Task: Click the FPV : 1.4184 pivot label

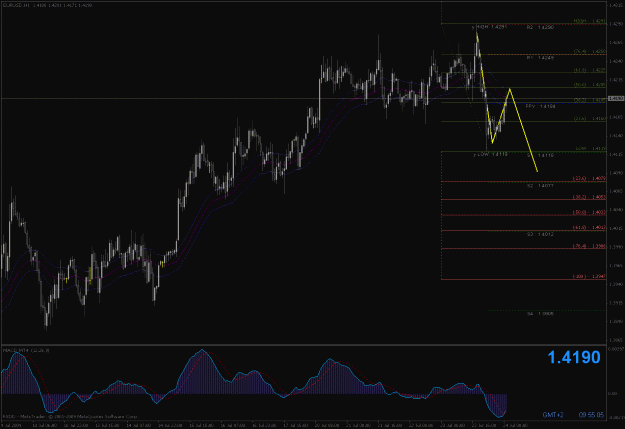Action: (x=540, y=106)
